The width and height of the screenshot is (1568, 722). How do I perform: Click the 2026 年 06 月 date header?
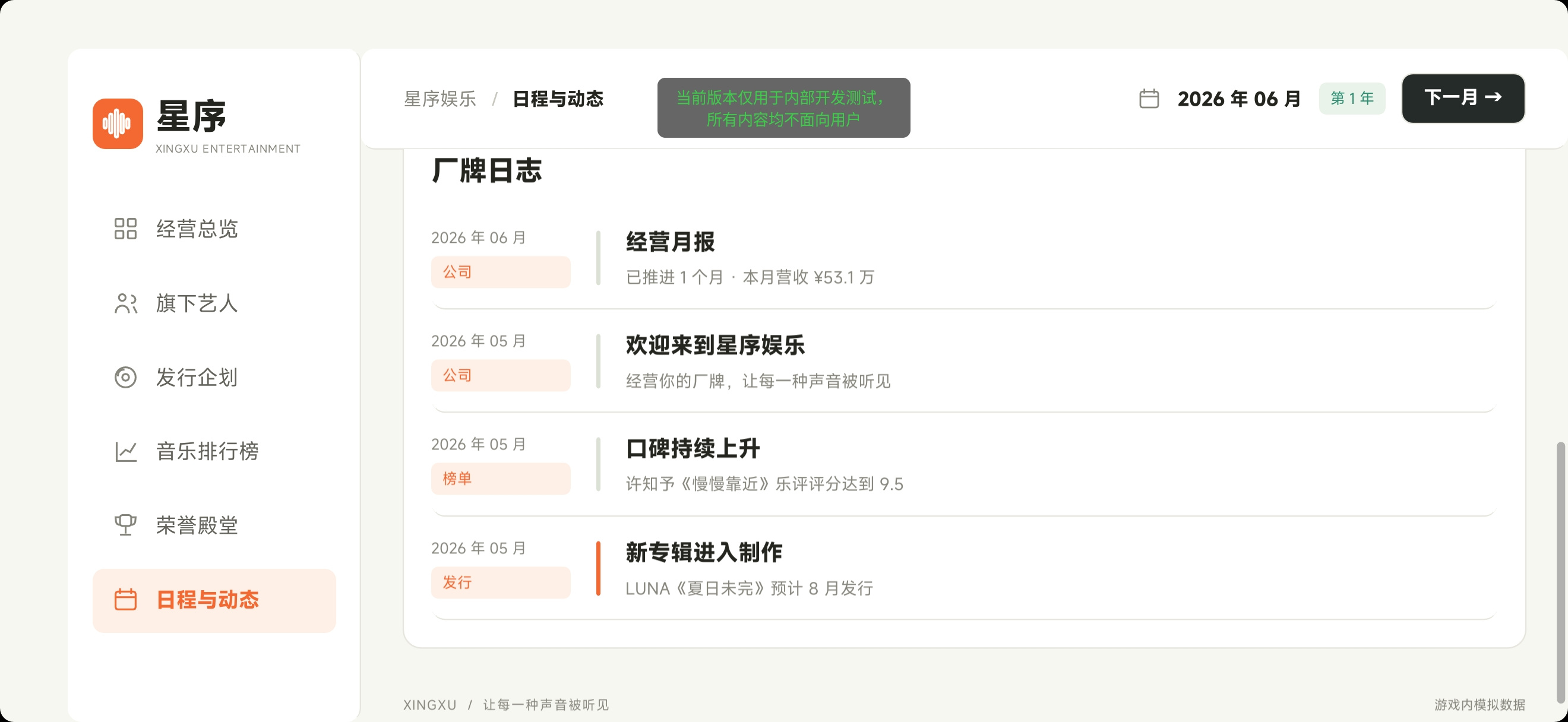[1240, 99]
